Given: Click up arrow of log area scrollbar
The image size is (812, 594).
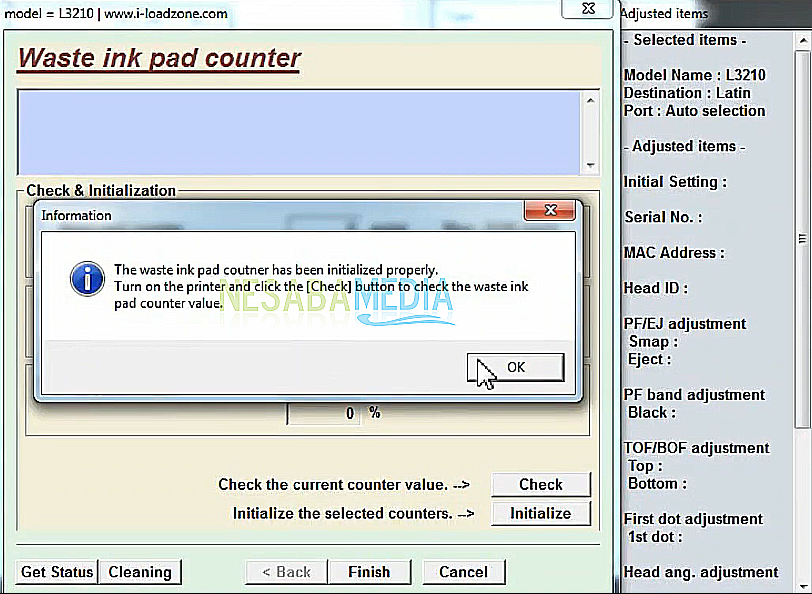Looking at the screenshot, I should (x=590, y=100).
